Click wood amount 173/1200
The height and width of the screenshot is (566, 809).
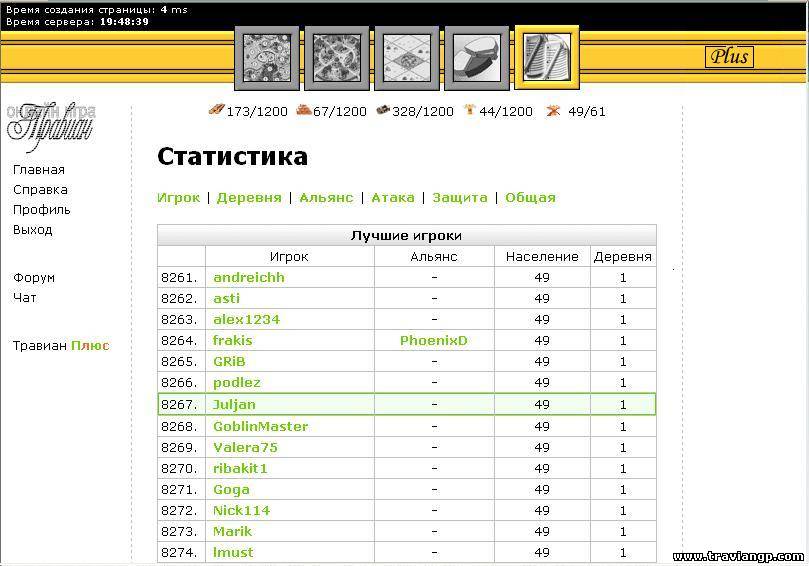tap(257, 111)
